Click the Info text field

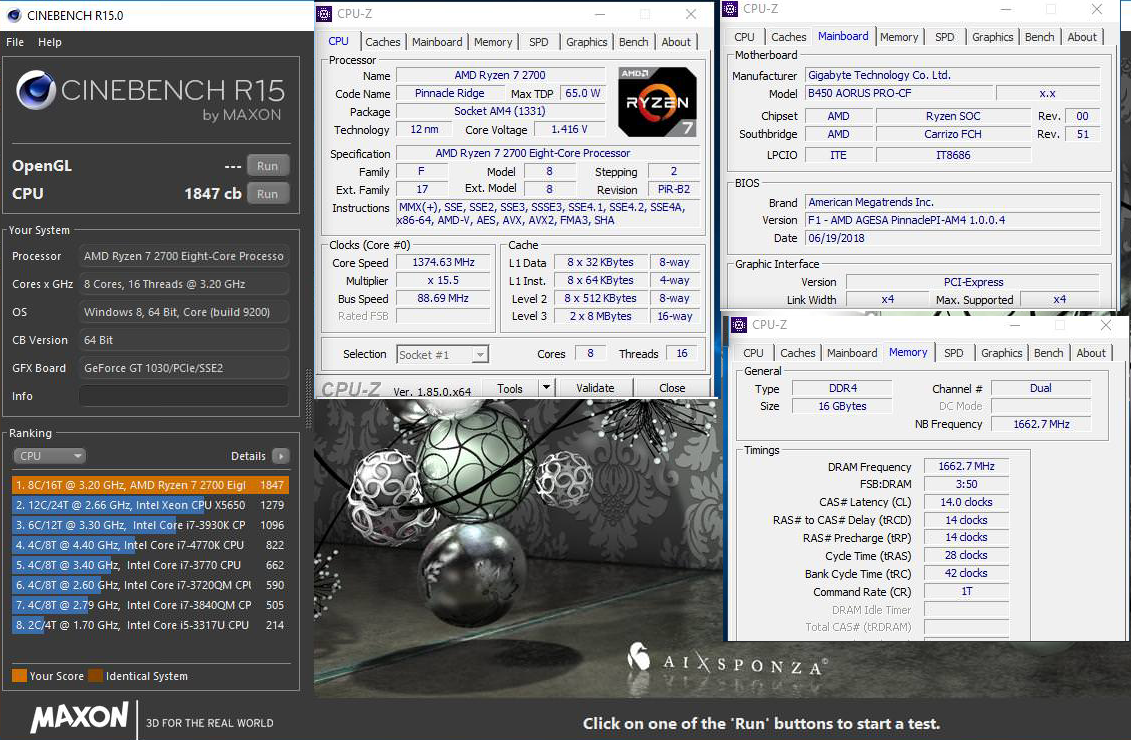pyautogui.click(x=184, y=396)
